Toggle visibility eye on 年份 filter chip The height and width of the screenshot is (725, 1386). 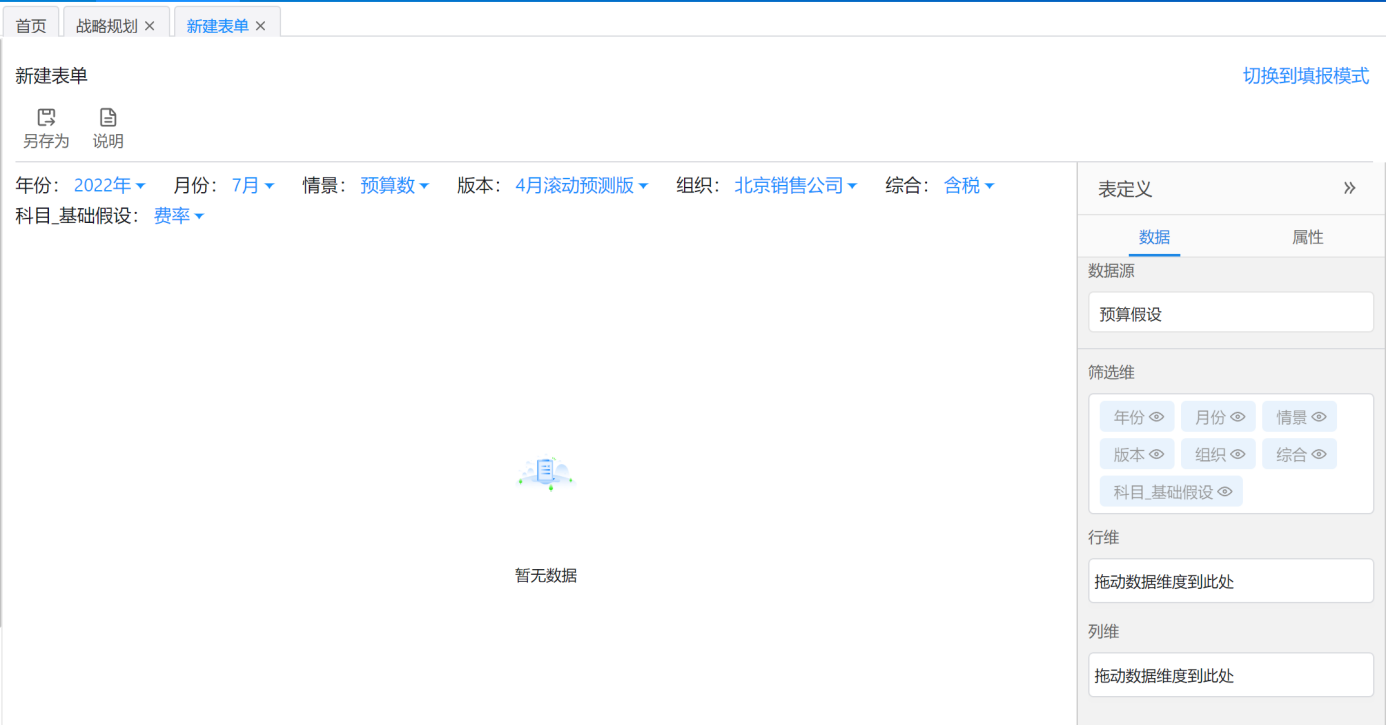tap(1157, 417)
